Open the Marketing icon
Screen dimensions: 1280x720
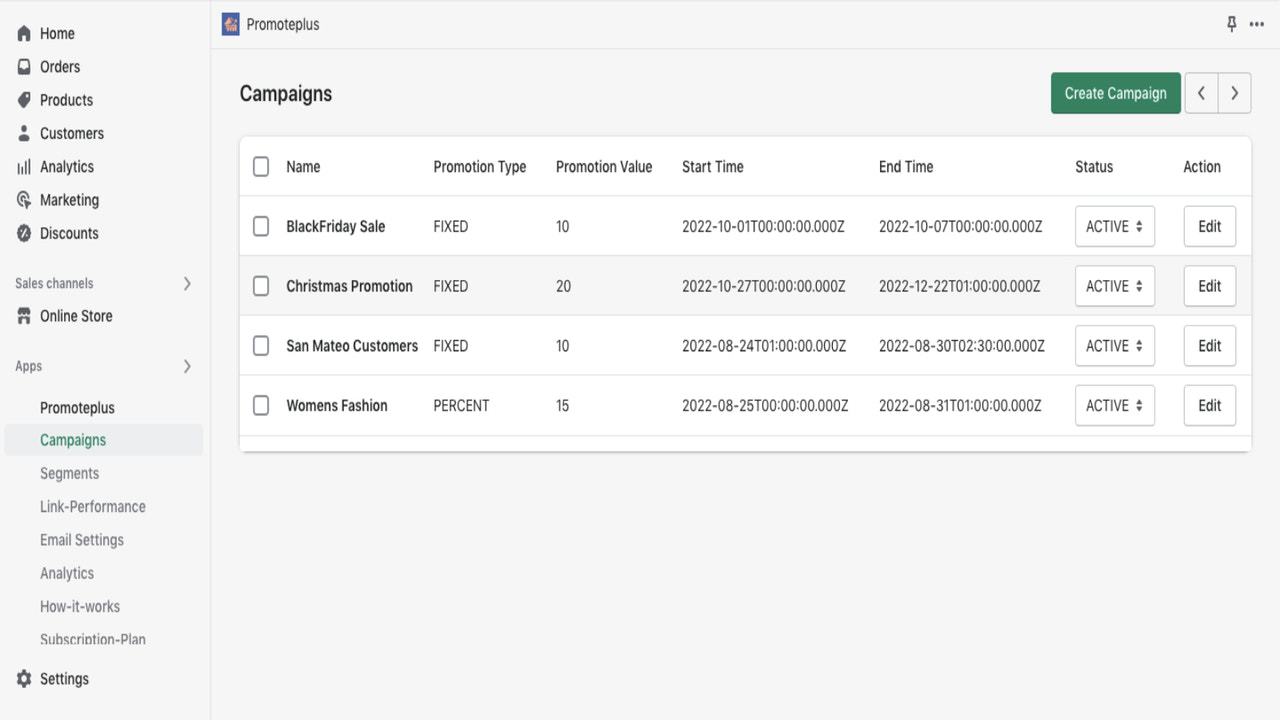click(x=22, y=200)
